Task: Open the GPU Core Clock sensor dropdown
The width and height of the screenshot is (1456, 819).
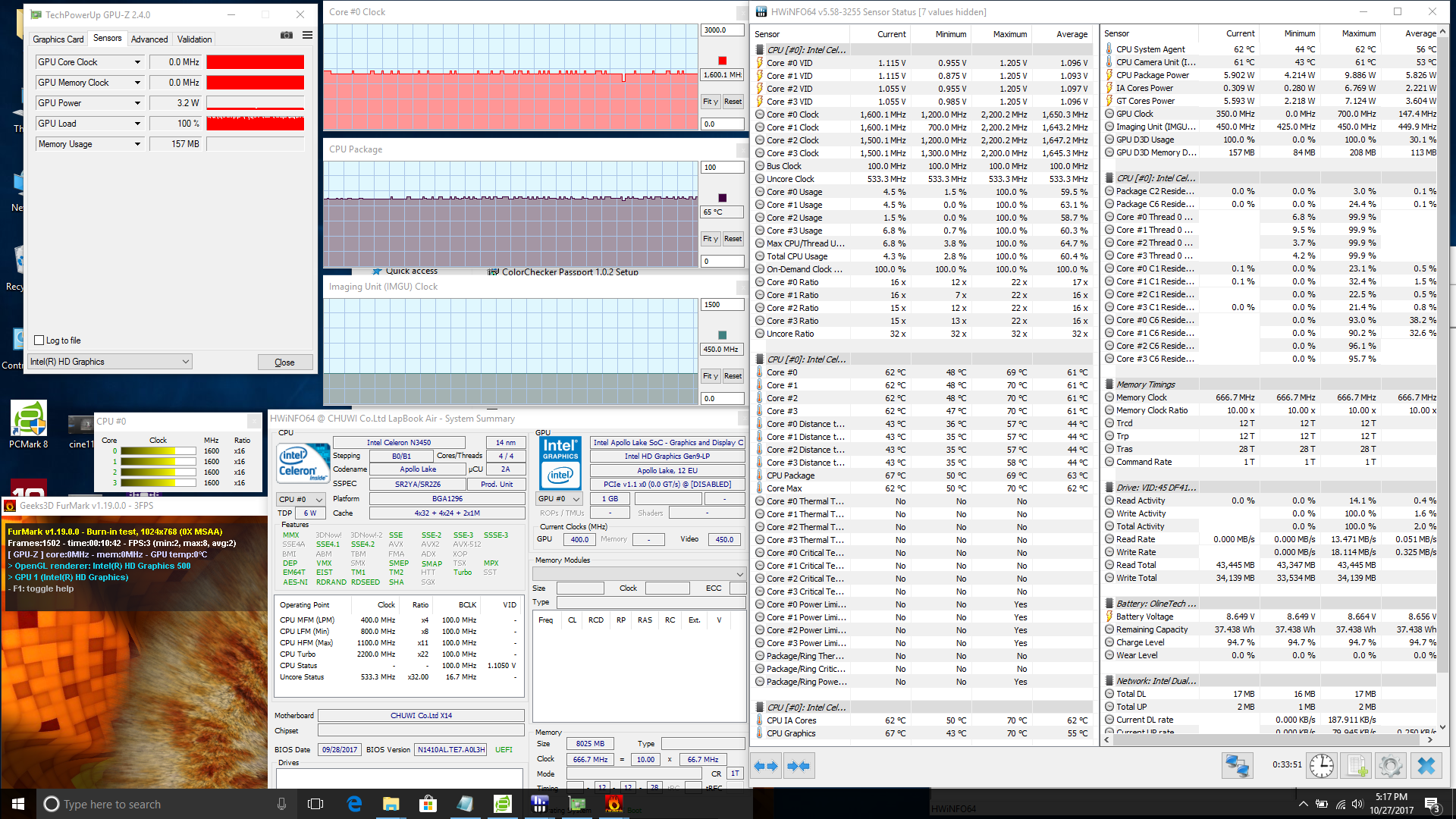Action: coord(137,62)
